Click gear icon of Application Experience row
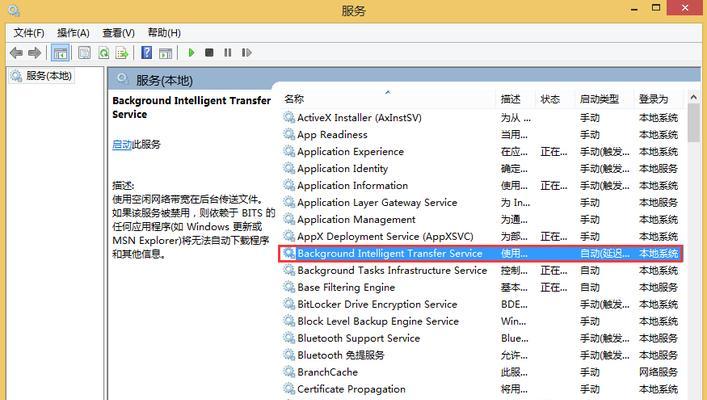 [x=289, y=151]
